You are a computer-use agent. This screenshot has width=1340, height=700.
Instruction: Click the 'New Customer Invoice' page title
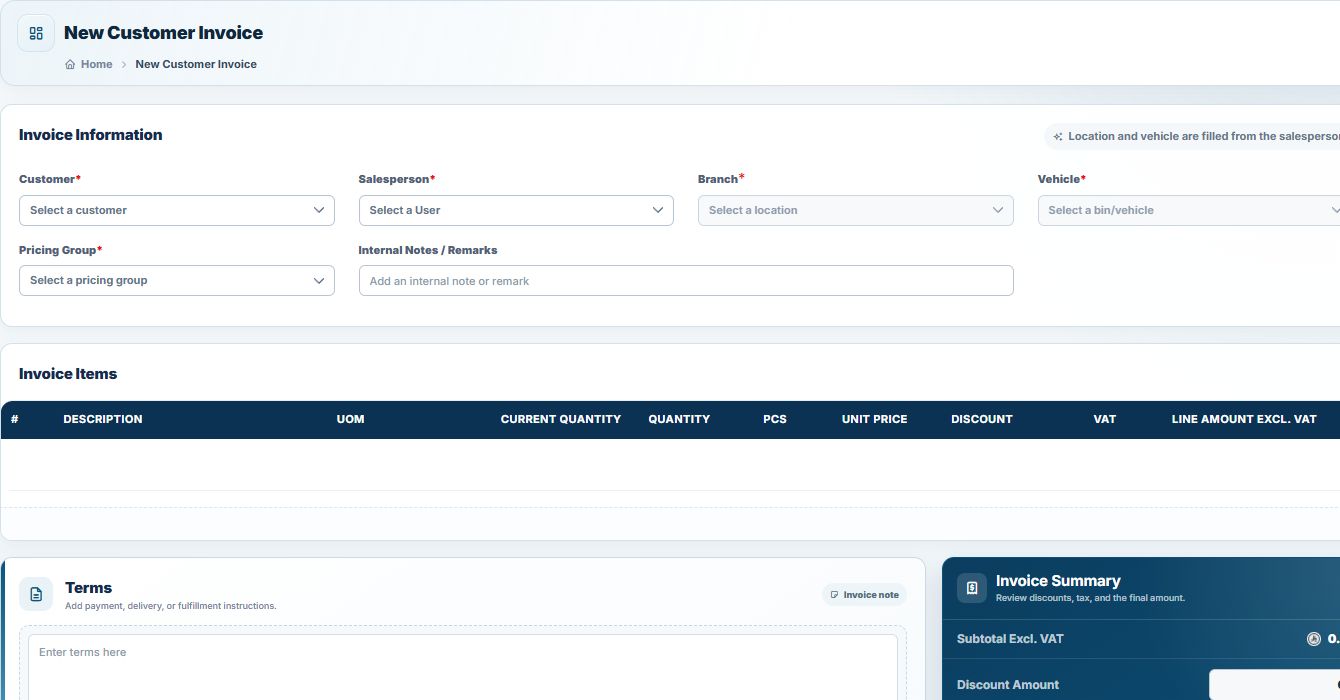click(164, 33)
